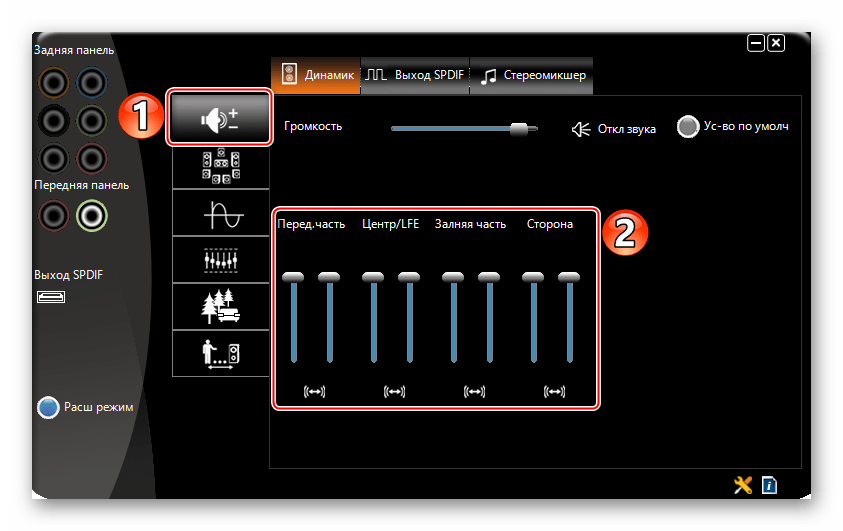This screenshot has width=843, height=531.
Task: Toggle link icon under Перед.часть sliders
Action: click(x=313, y=391)
